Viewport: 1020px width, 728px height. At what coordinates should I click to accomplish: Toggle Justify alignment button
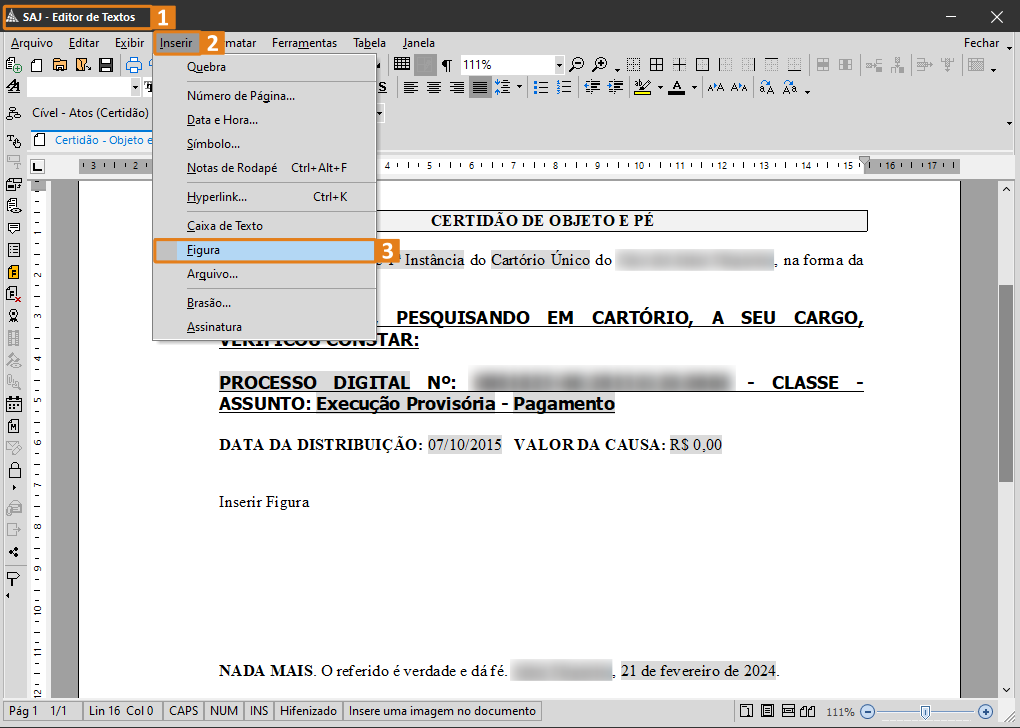tap(480, 87)
